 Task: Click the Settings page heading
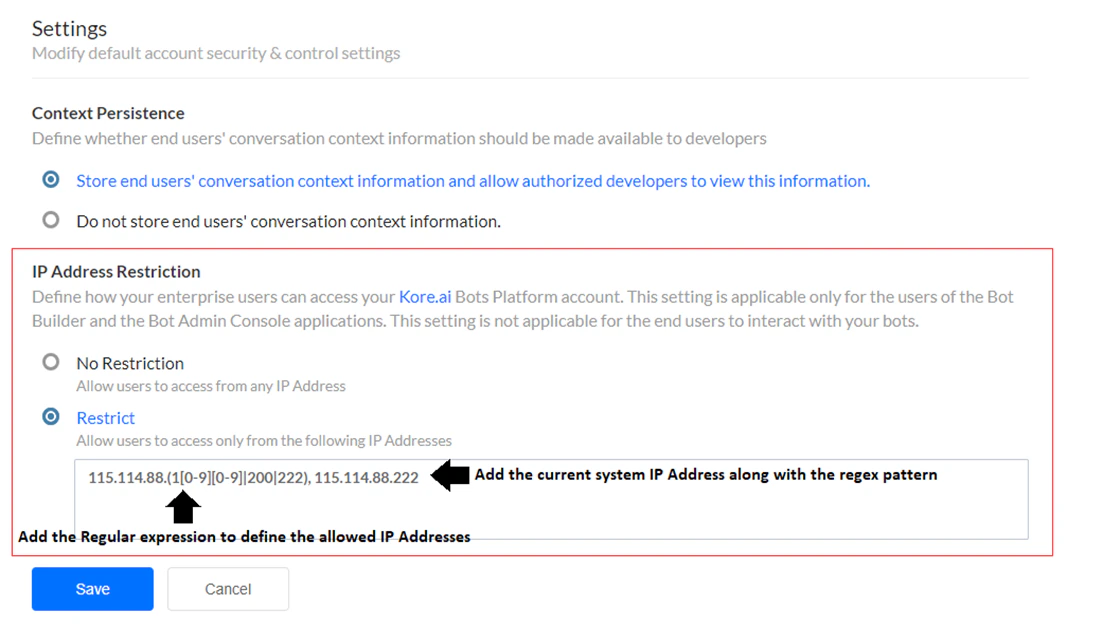69,28
